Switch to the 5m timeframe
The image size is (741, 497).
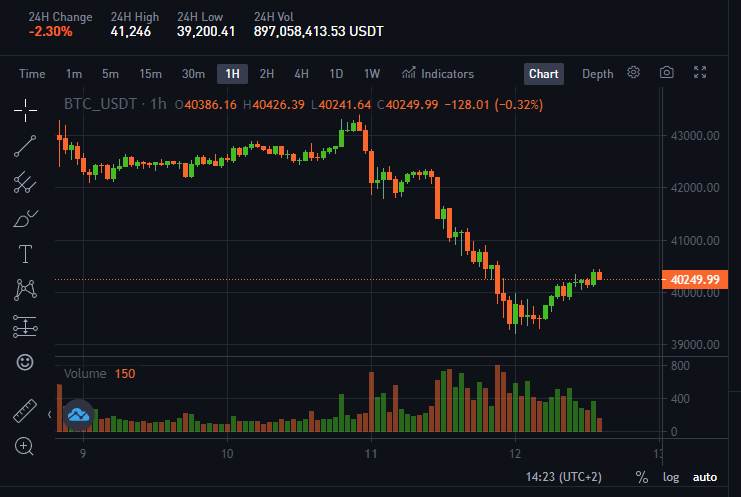tap(110, 74)
